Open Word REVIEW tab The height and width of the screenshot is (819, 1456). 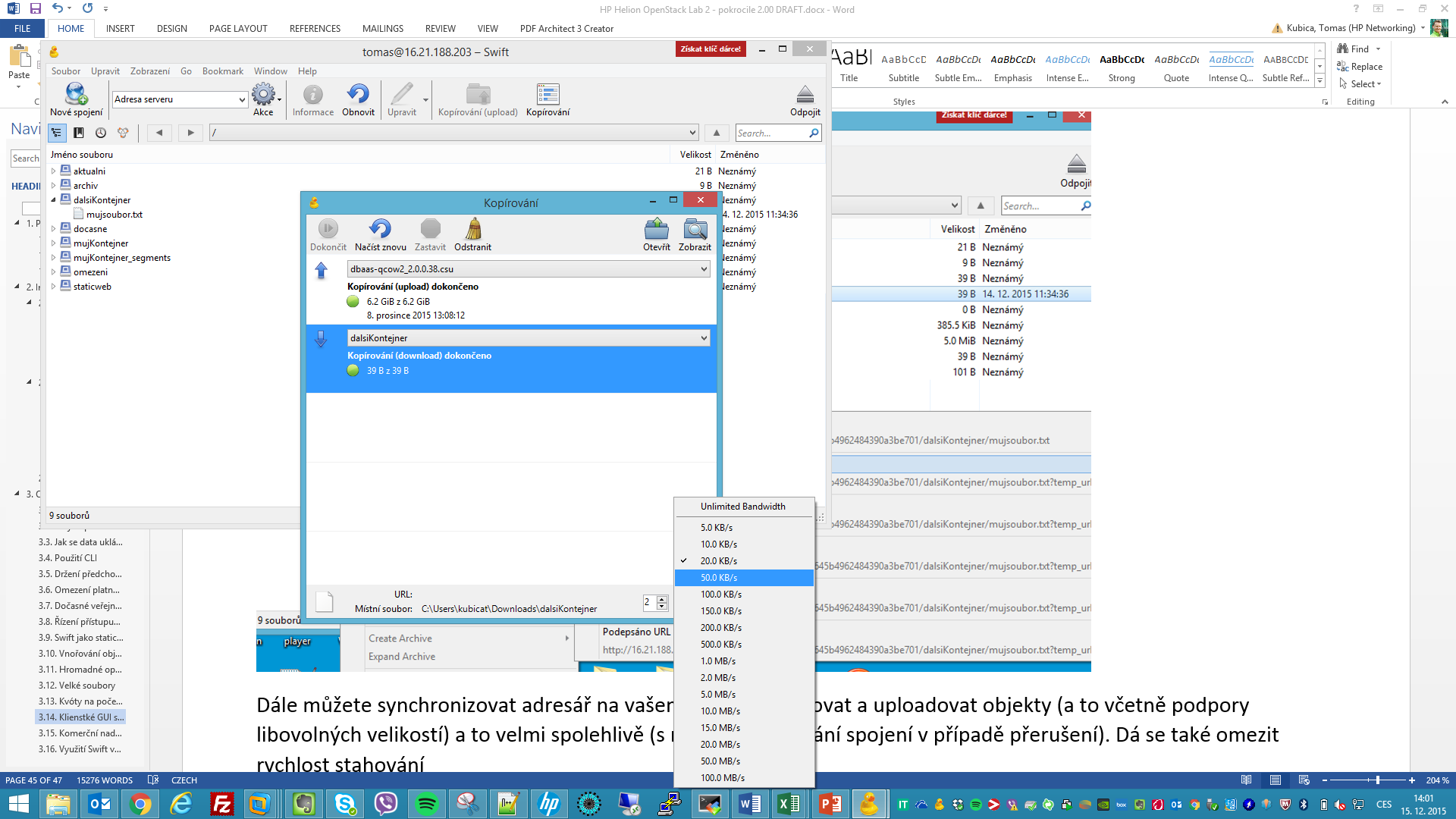click(441, 29)
